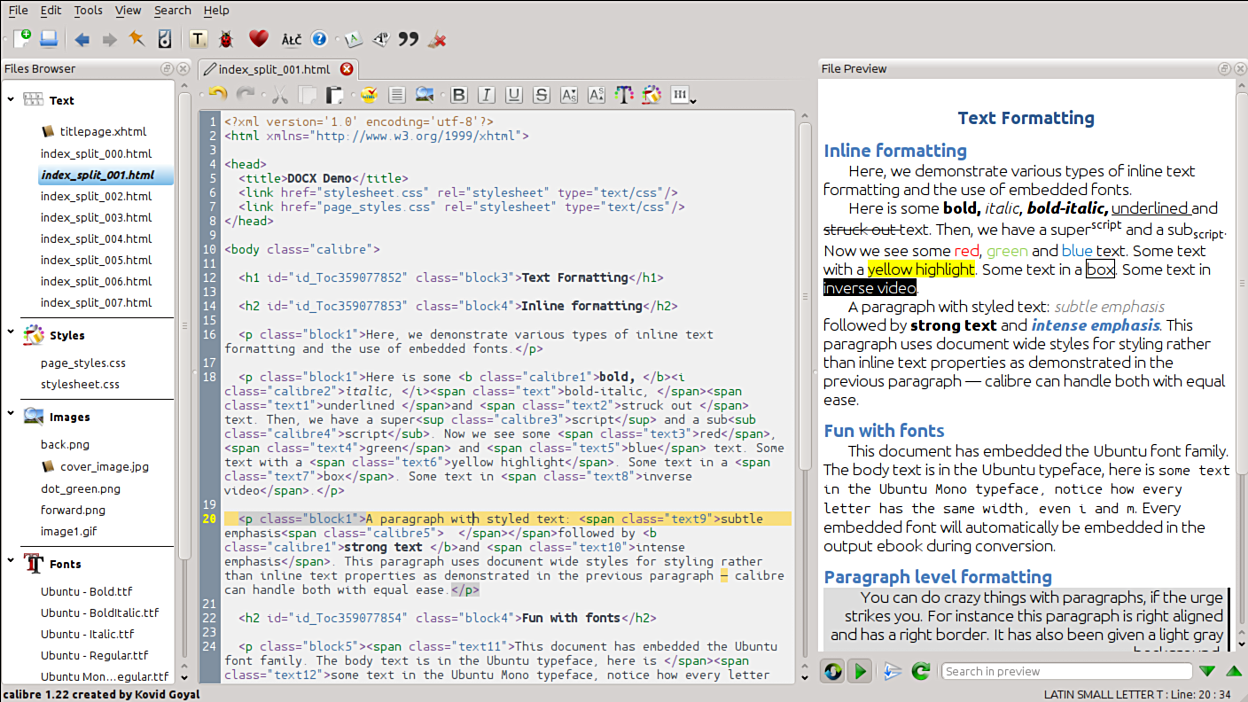Click the reload preview green arrow icon

point(920,671)
